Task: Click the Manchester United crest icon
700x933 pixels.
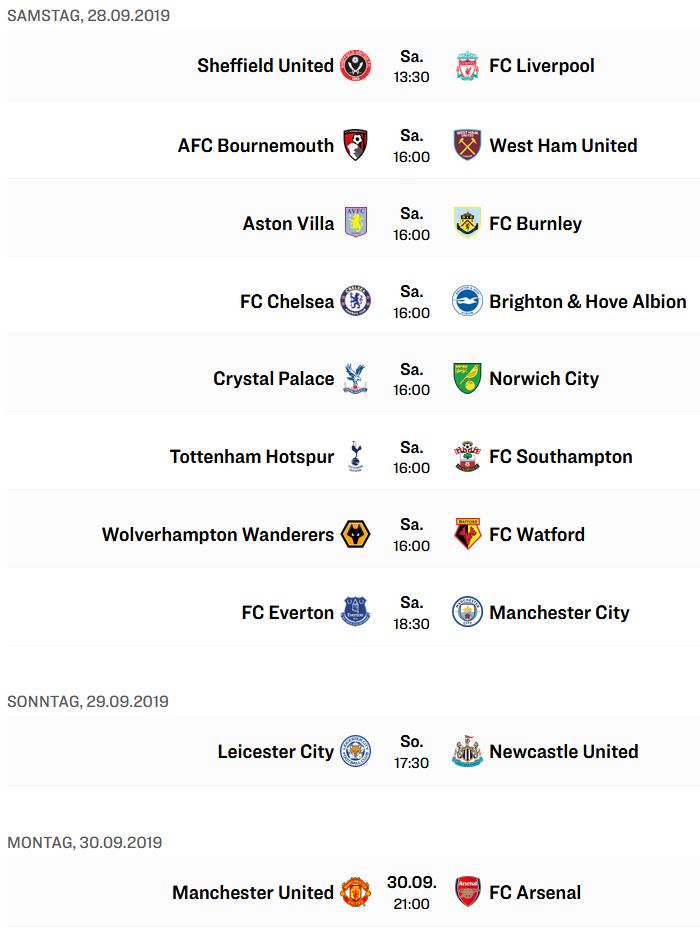Action: [355, 891]
